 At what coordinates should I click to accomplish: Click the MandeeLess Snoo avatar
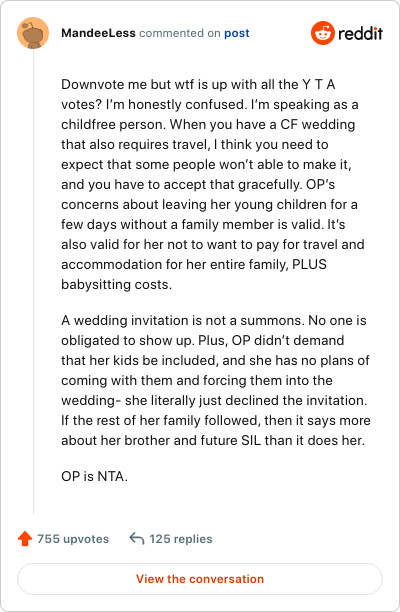tap(33, 33)
